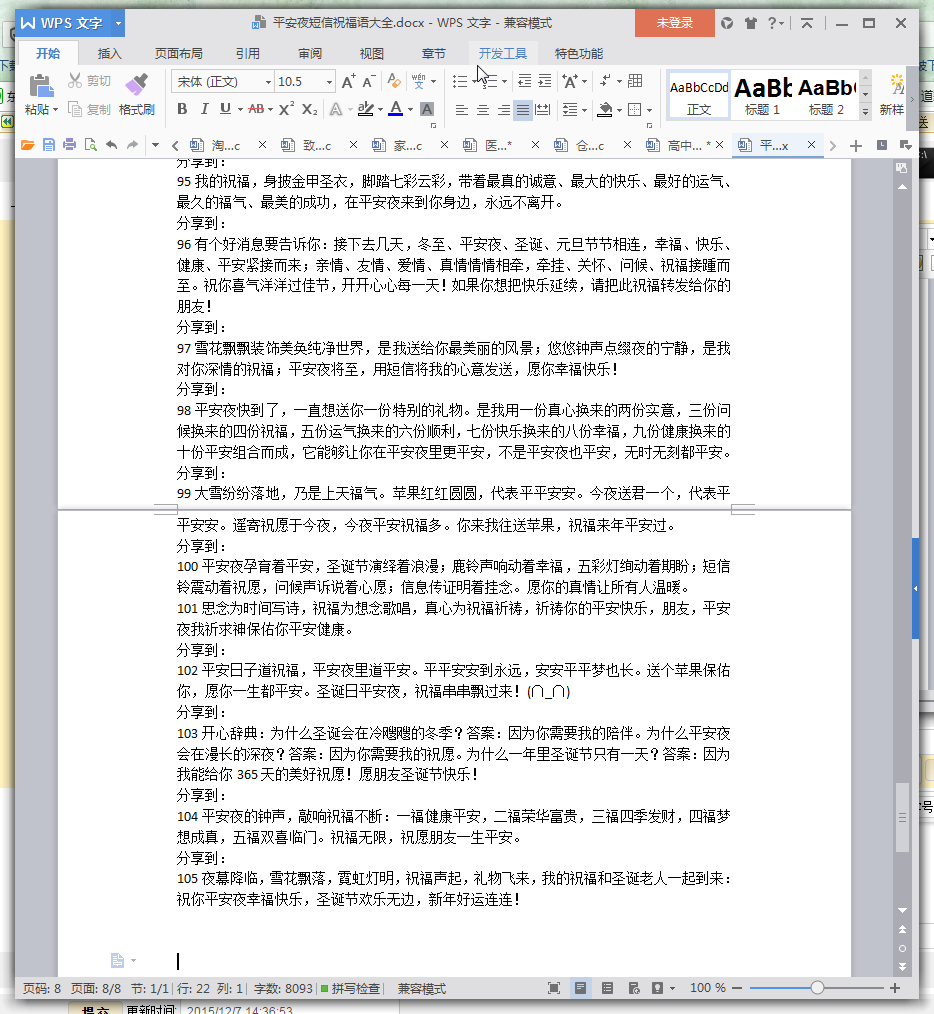The width and height of the screenshot is (934, 1014).
Task: Click the justify alignment icon
Action: pyautogui.click(x=523, y=110)
